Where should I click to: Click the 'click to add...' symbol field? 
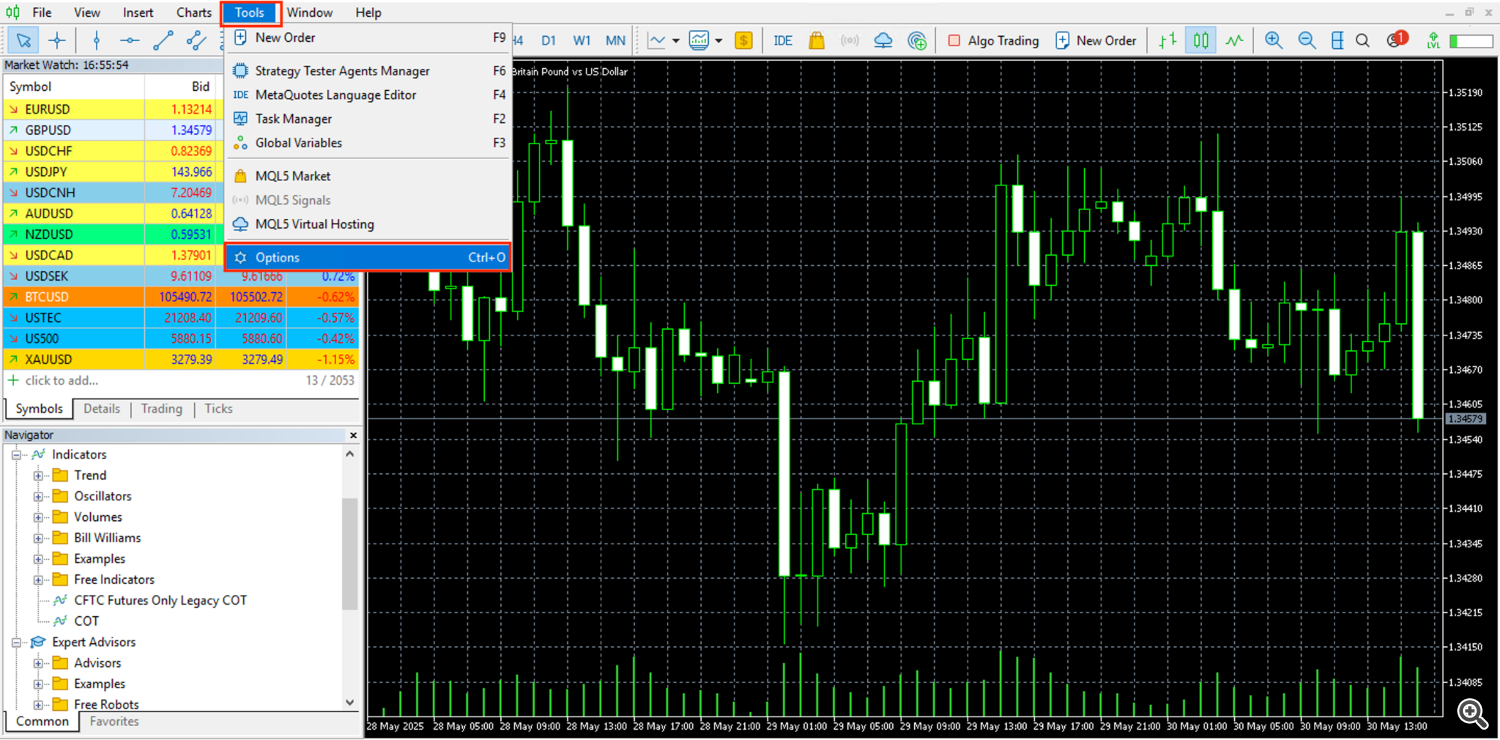coord(62,381)
